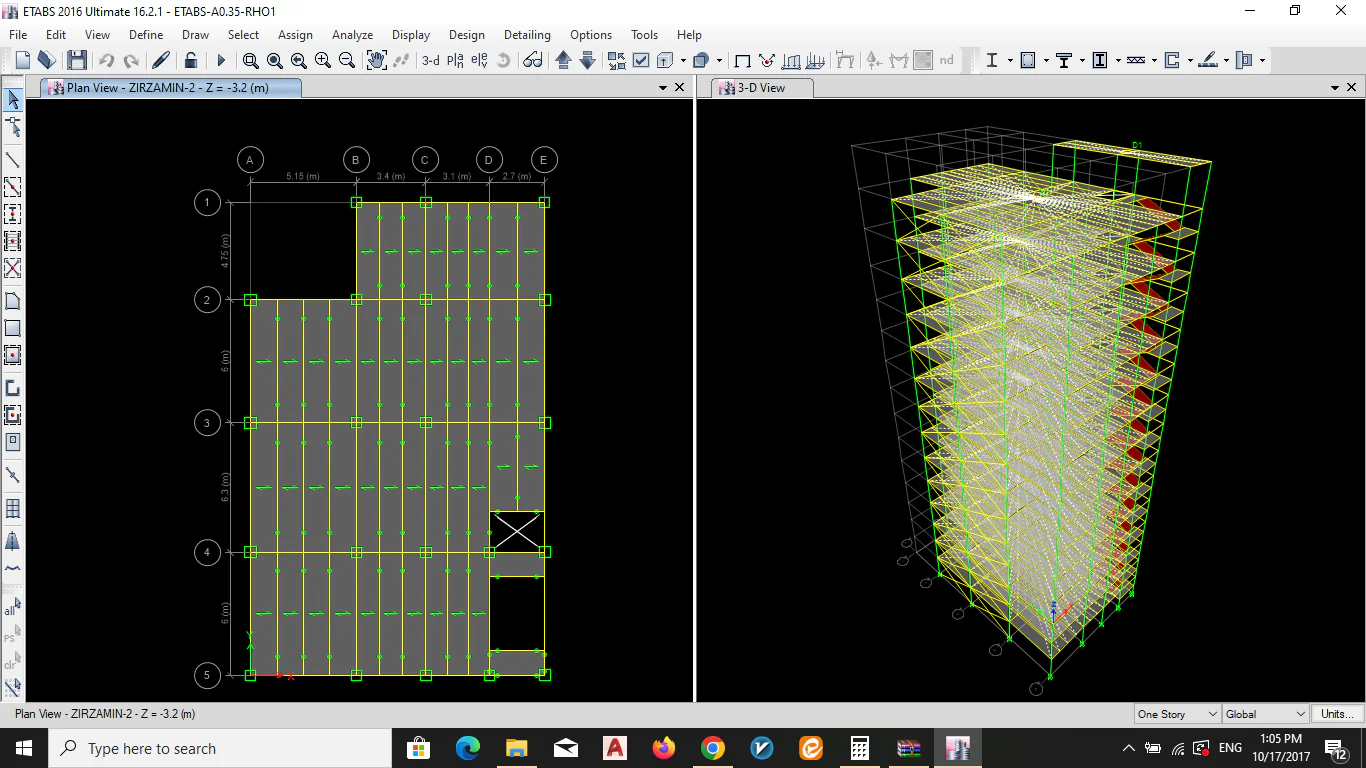Open Google Chrome from the taskbar

click(x=712, y=748)
